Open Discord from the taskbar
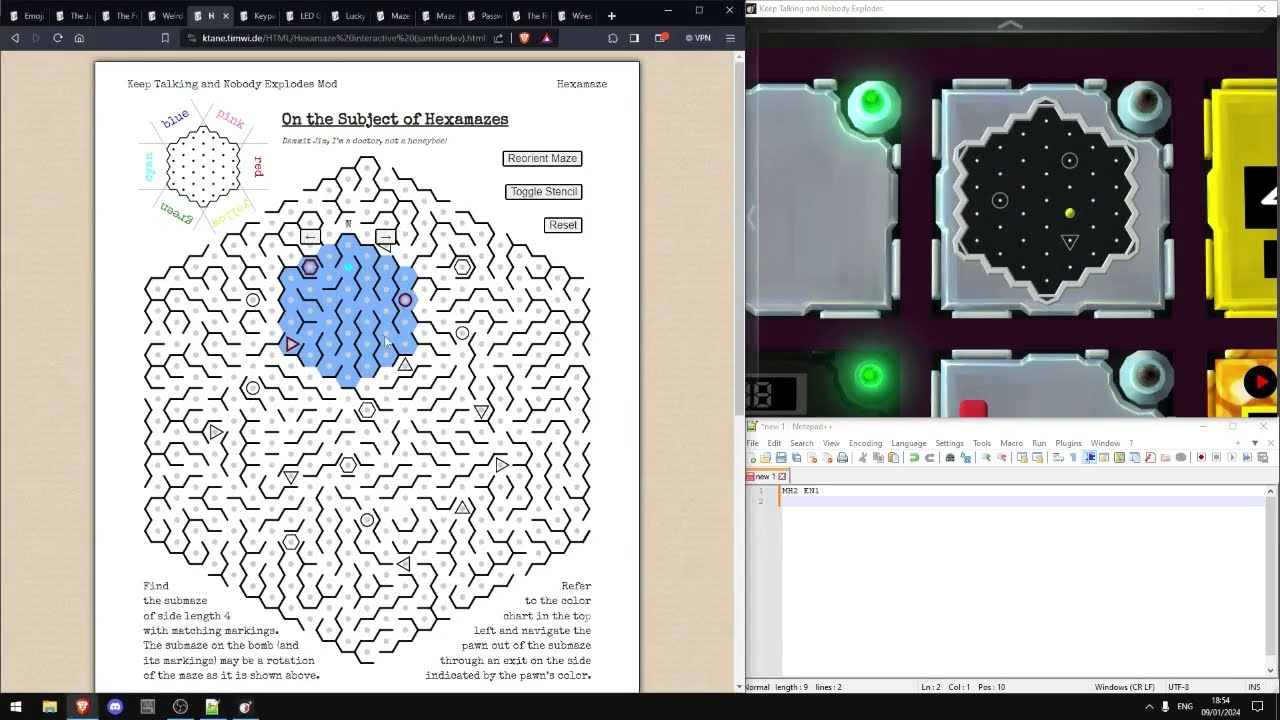 [115, 707]
